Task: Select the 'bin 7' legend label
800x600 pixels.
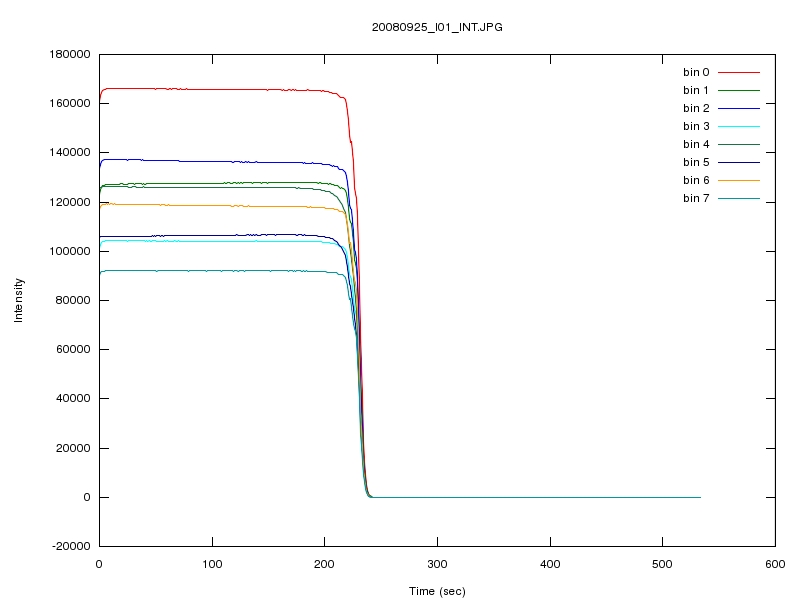Action: (x=696, y=198)
